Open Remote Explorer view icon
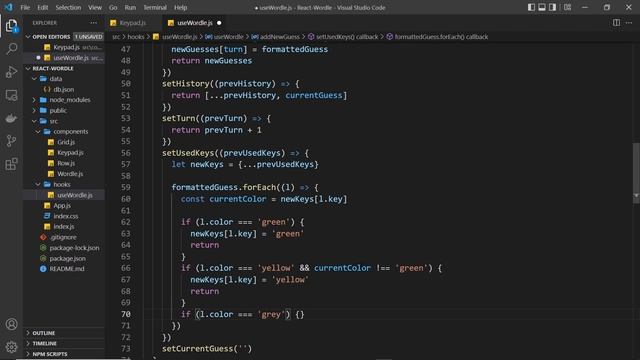The image size is (640, 360). click(x=11, y=95)
